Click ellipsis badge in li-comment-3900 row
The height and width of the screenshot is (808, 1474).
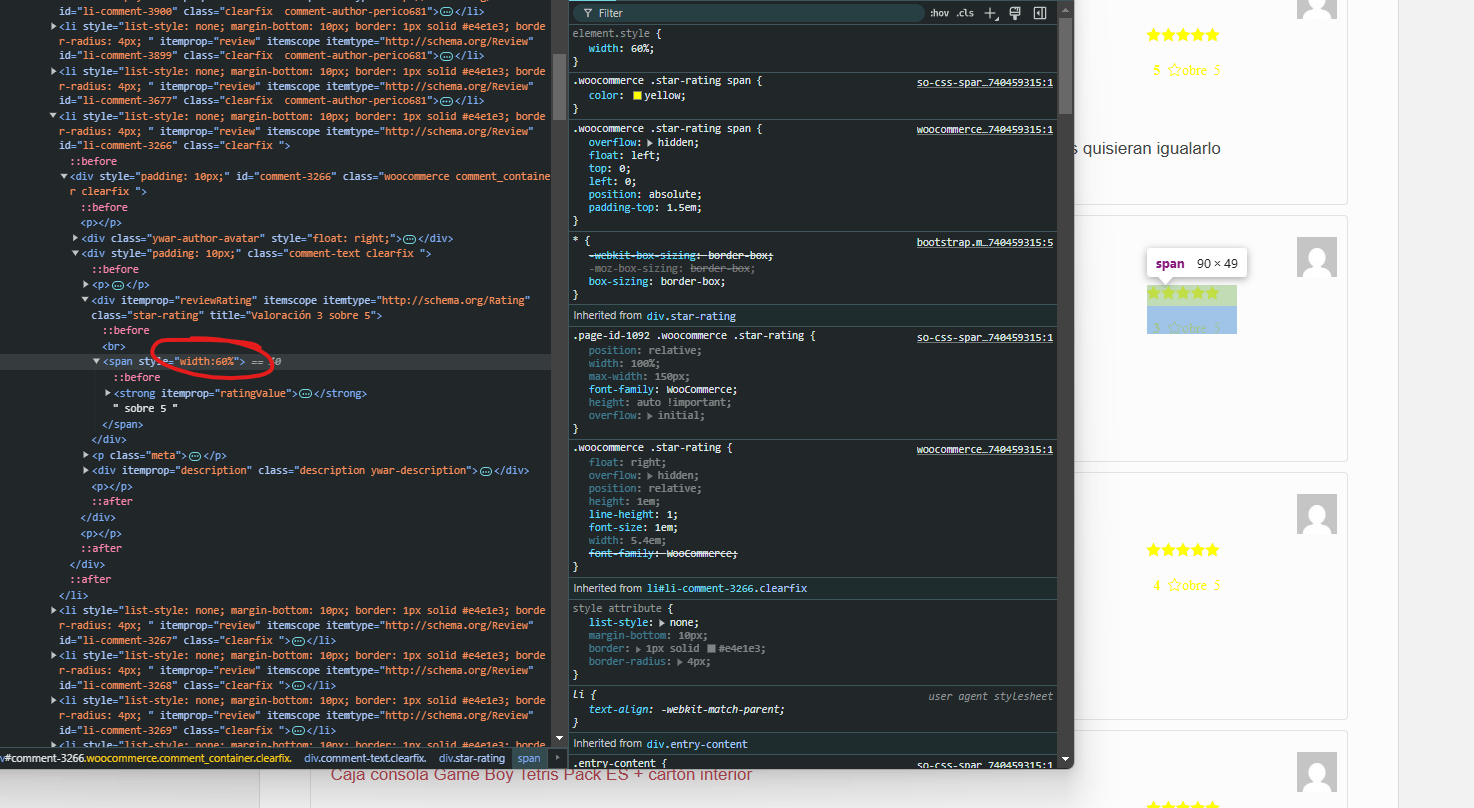point(446,11)
